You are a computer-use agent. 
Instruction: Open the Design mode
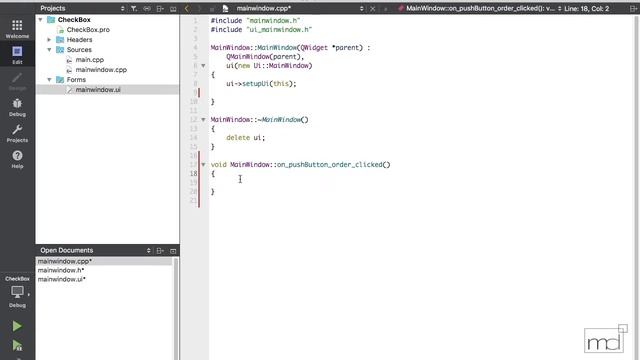(17, 81)
